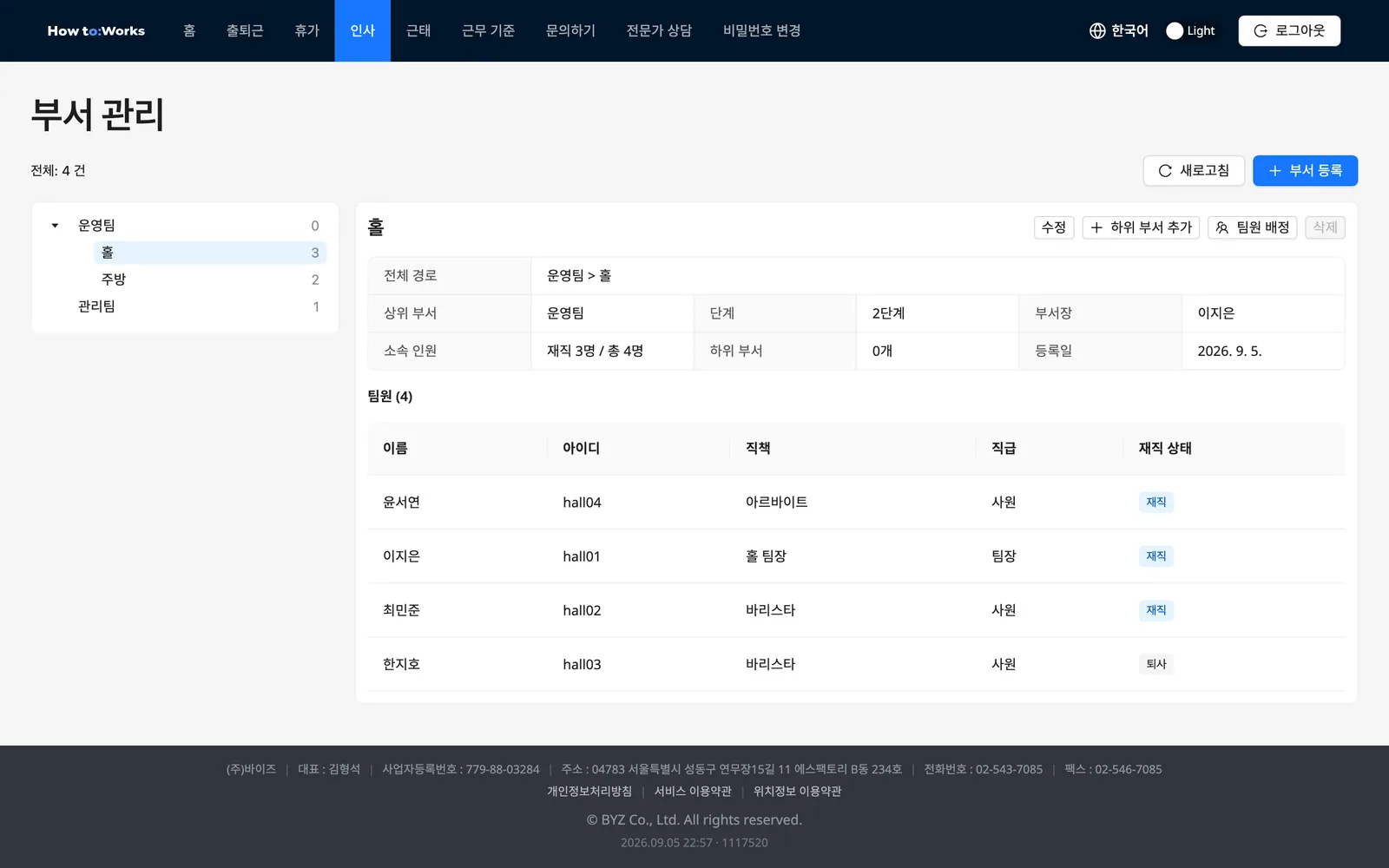Open the 출퇴근 menu
This screenshot has height=868, width=1389.
click(245, 30)
